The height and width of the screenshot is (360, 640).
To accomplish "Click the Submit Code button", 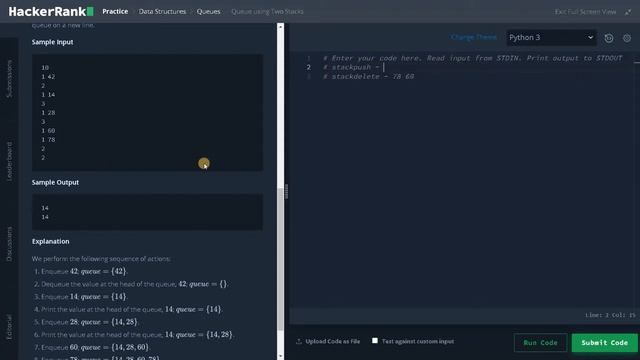I will [x=604, y=342].
